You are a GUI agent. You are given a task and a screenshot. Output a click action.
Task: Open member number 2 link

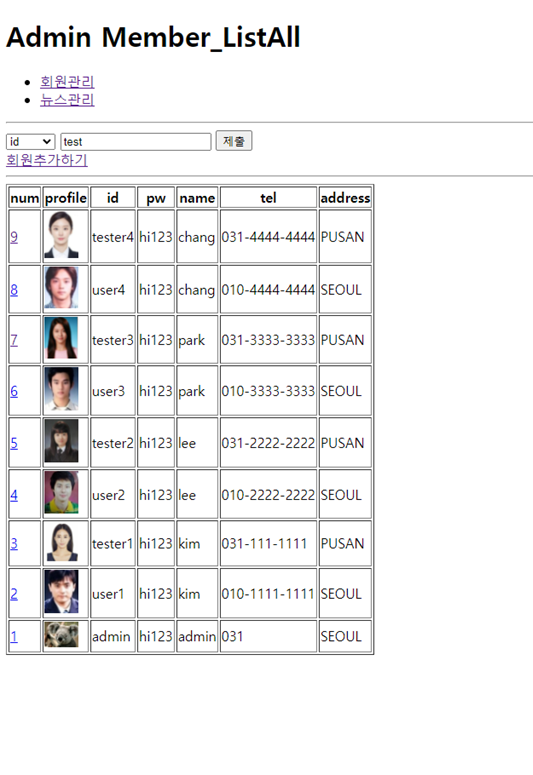coord(14,594)
